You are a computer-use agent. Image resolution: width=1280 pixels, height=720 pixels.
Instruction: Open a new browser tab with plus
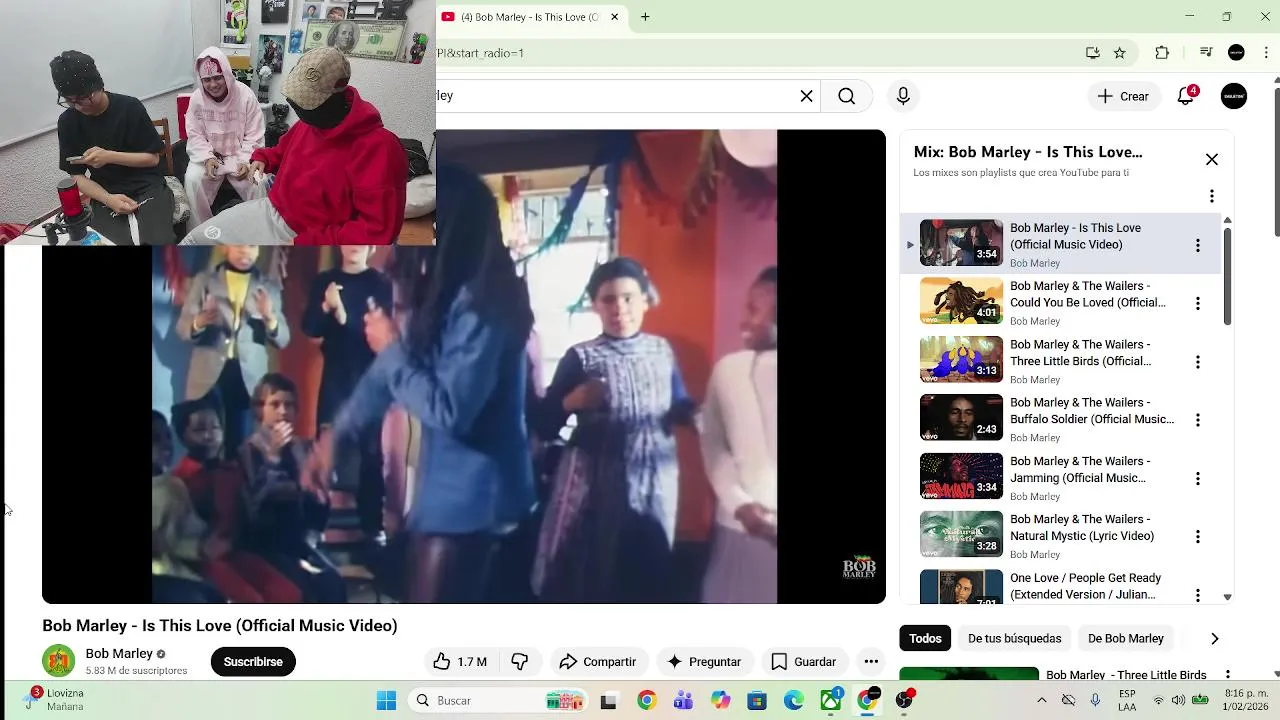pyautogui.click(x=645, y=17)
